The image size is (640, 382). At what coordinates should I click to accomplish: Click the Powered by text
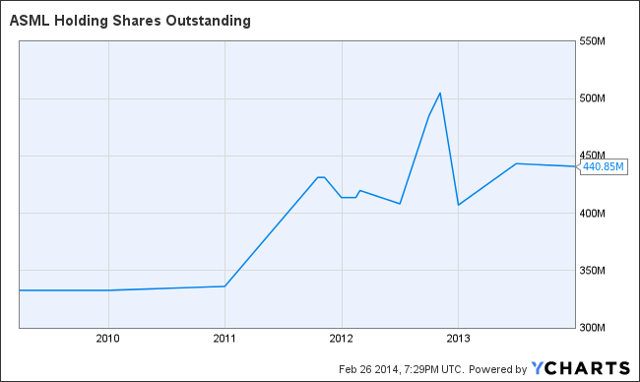(x=498, y=369)
